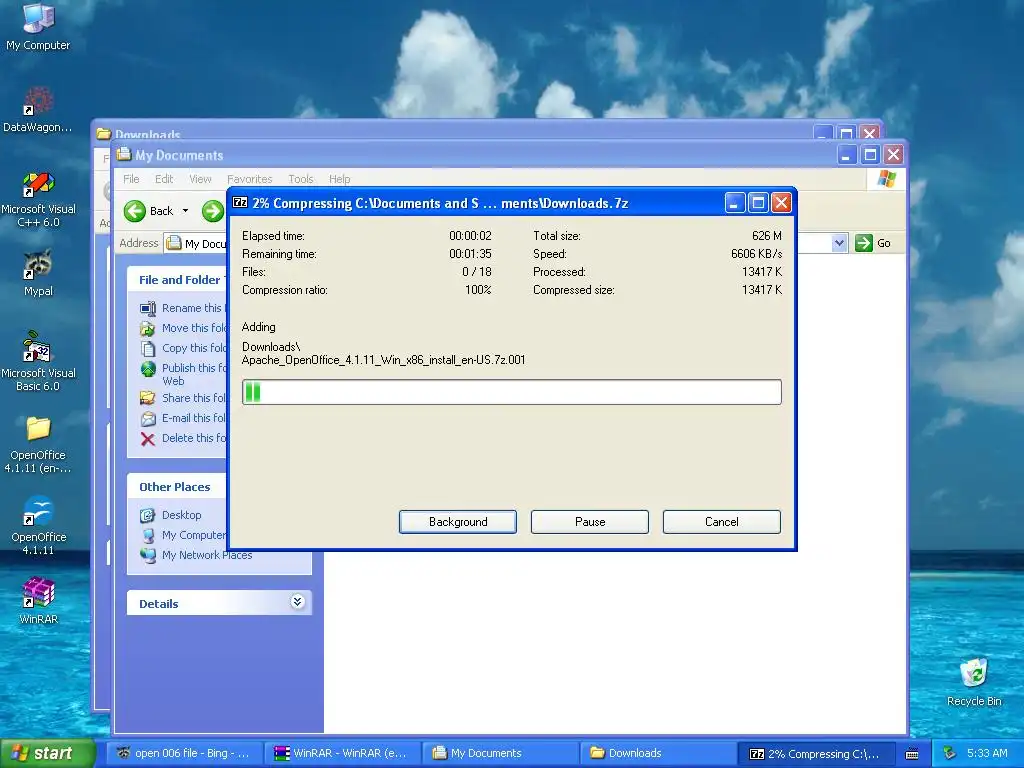Open Favorites menu in My Documents
The height and width of the screenshot is (768, 1024).
click(x=249, y=179)
